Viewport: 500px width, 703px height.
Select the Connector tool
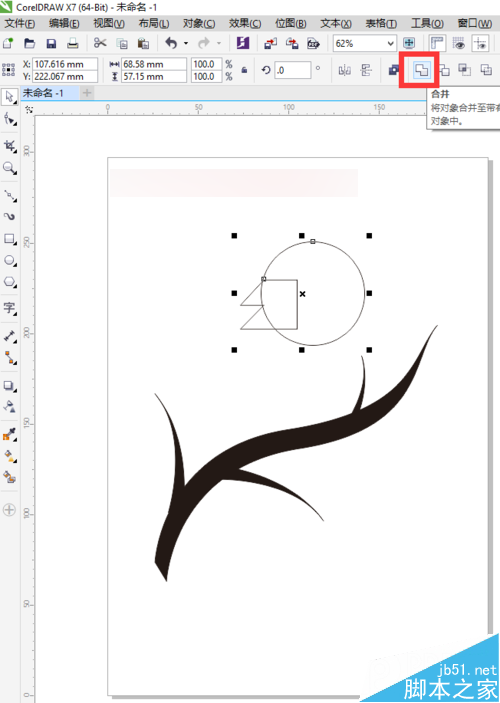click(9, 358)
